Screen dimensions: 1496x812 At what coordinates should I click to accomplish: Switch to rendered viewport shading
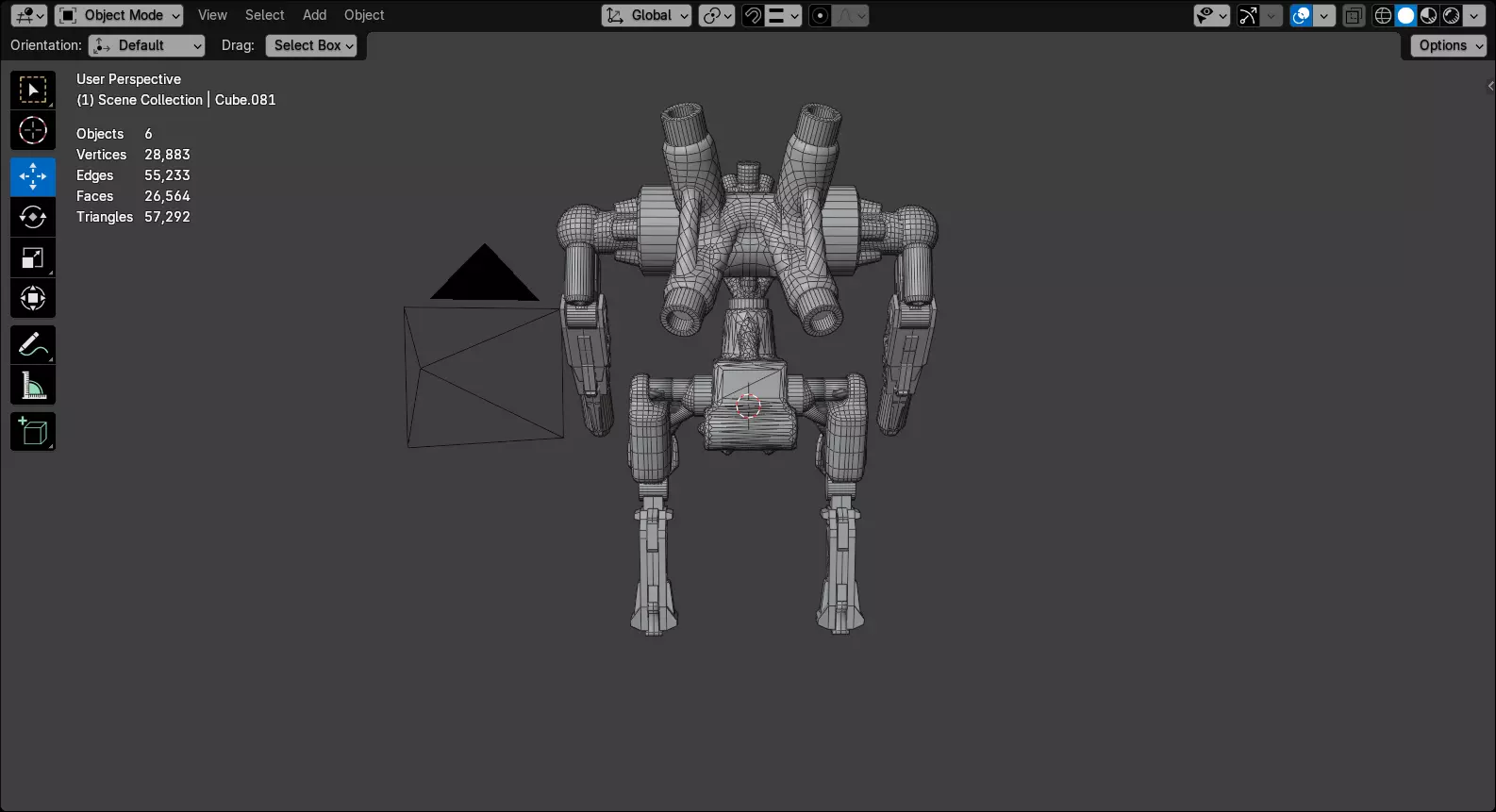click(1451, 15)
